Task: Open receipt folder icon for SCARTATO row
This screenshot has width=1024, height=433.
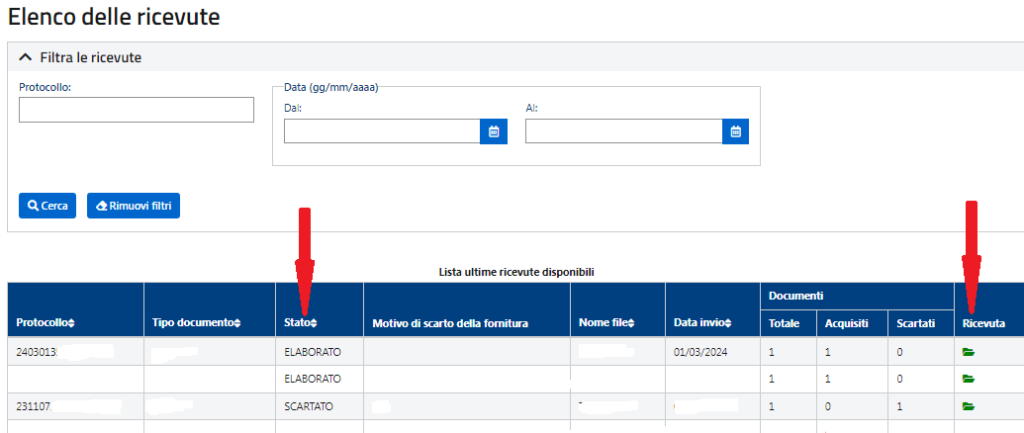Action: tap(968, 407)
